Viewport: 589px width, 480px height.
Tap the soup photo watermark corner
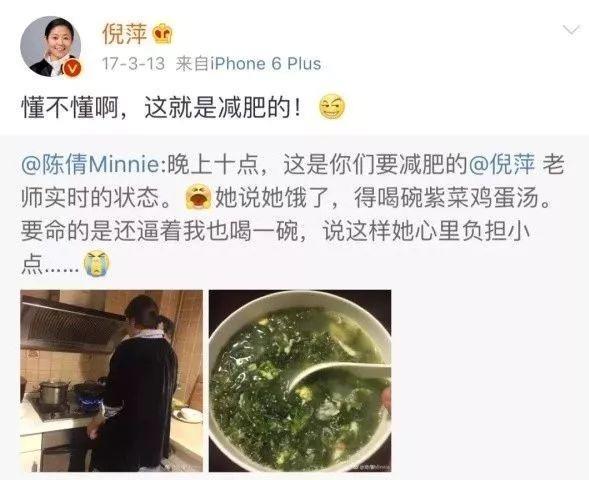coord(372,467)
